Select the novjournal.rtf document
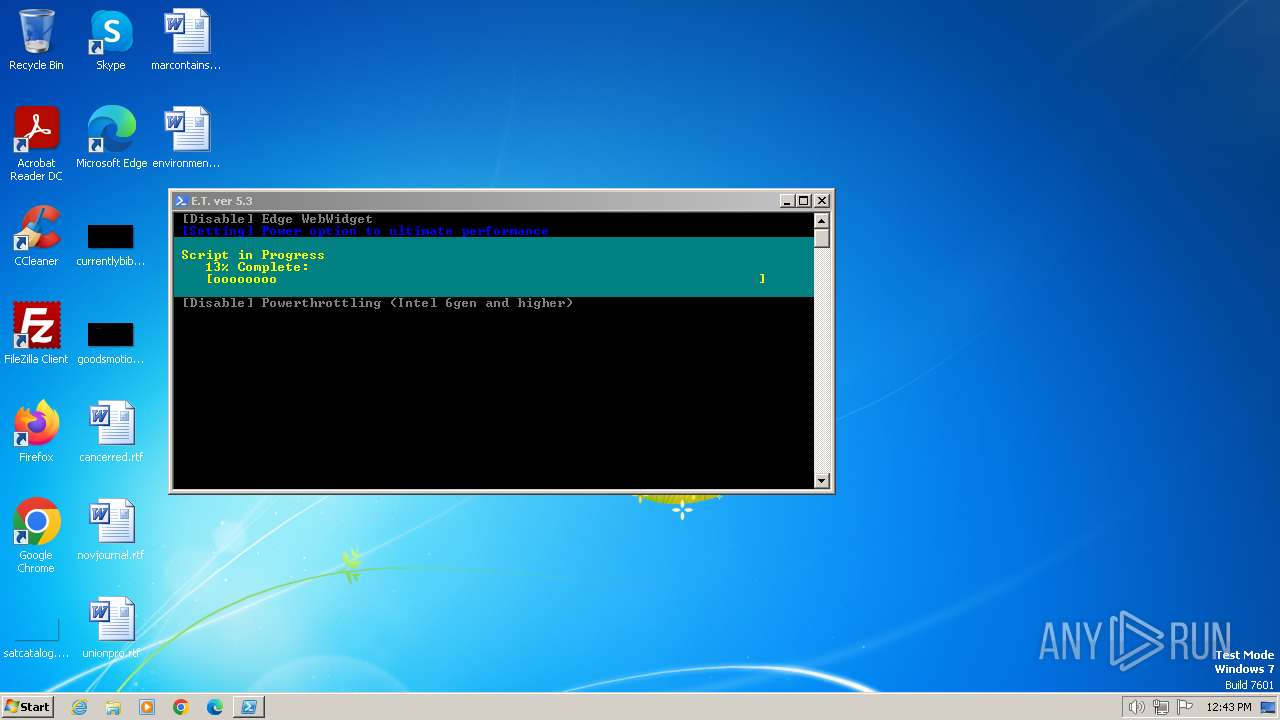This screenshot has width=1280, height=720. click(111, 529)
